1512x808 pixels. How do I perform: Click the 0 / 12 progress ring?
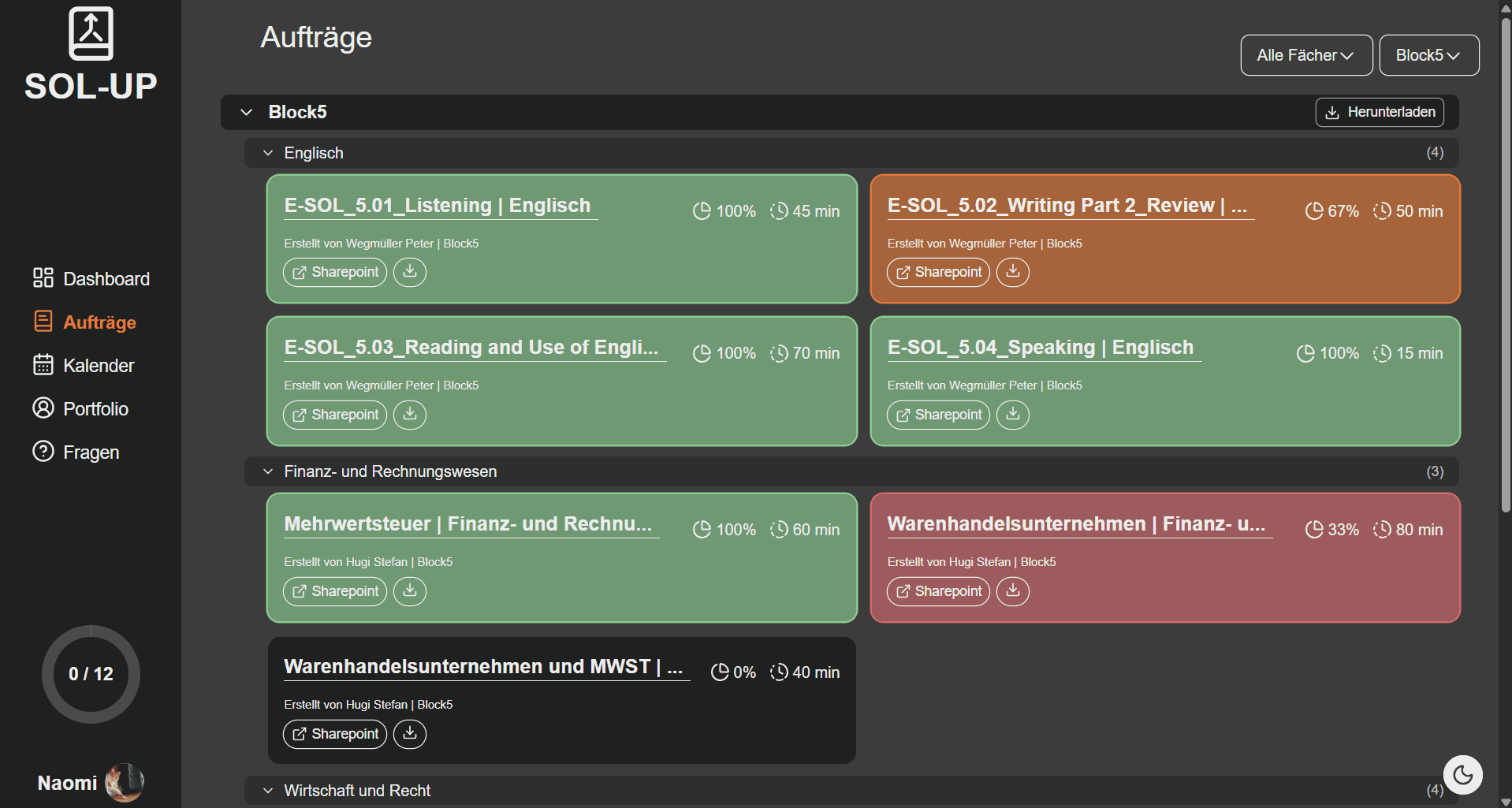point(91,674)
